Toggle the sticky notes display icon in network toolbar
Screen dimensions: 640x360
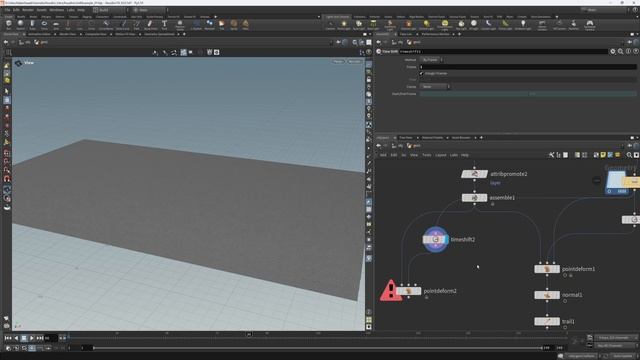(x=603, y=155)
